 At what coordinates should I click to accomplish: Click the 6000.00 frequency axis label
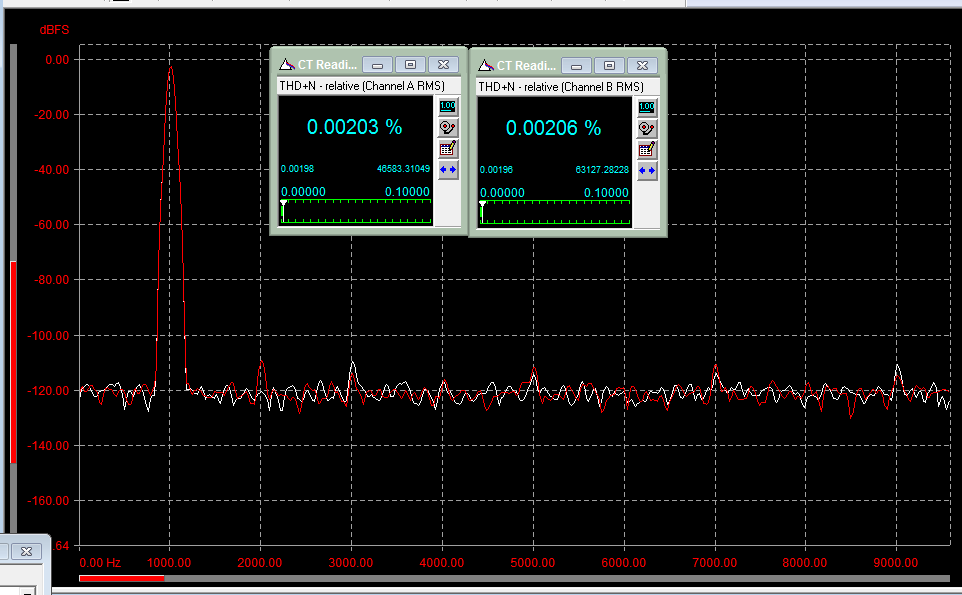click(623, 563)
